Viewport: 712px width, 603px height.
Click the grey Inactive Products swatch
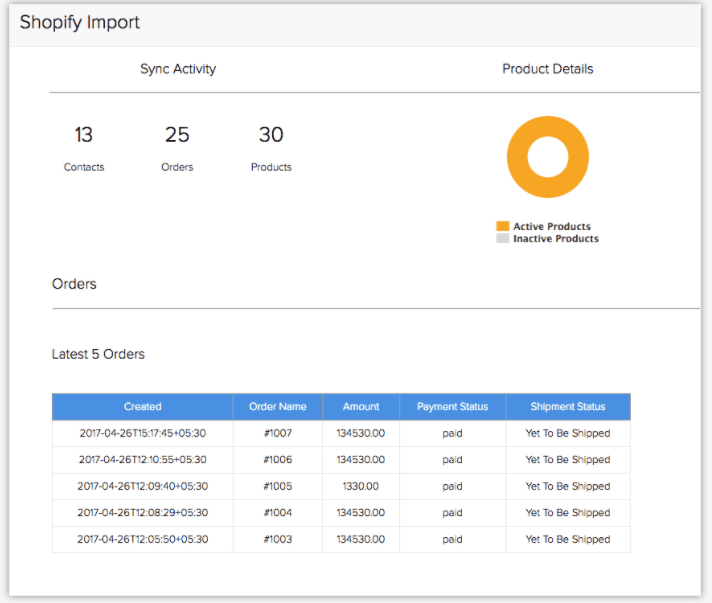point(503,238)
